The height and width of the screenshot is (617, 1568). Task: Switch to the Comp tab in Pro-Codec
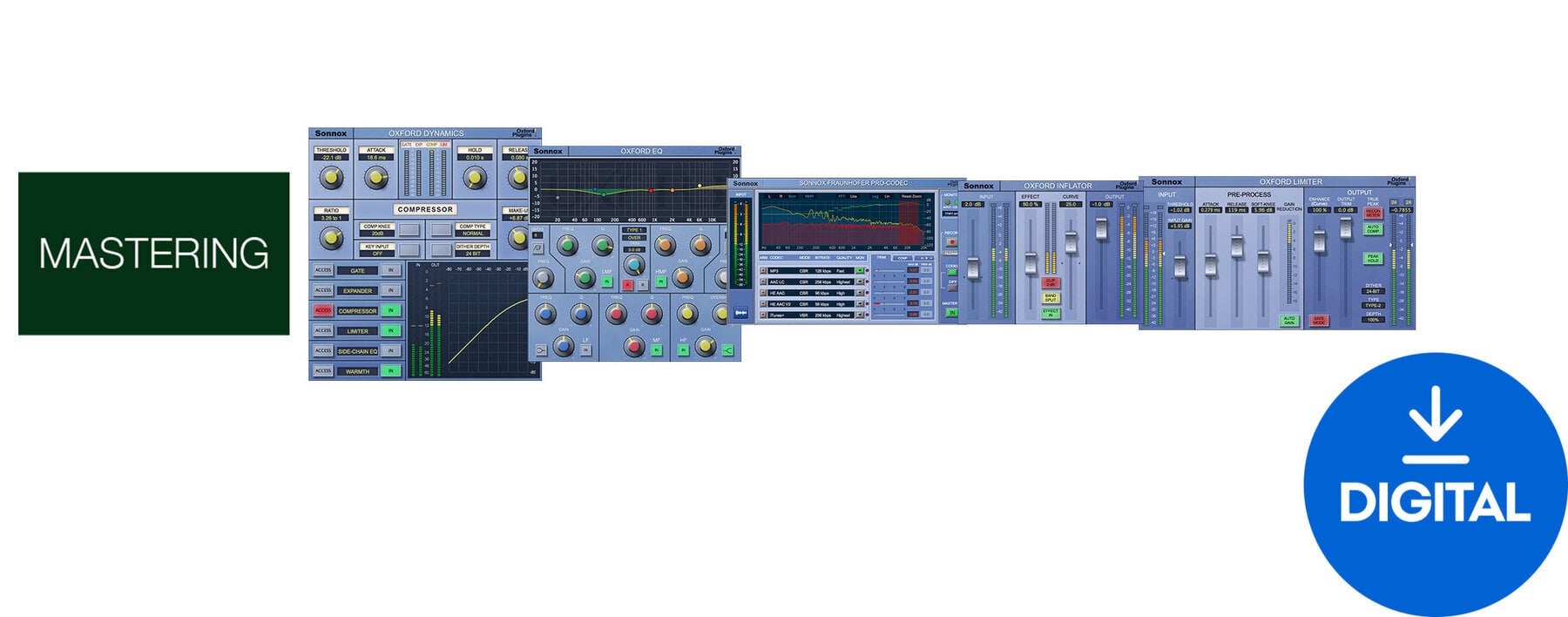[x=902, y=258]
